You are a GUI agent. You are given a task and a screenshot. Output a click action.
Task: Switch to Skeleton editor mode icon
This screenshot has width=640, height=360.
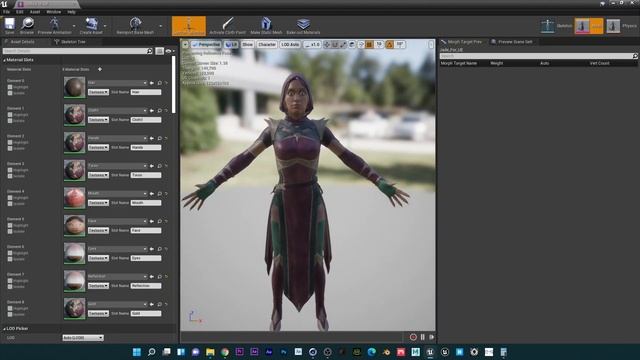547,26
